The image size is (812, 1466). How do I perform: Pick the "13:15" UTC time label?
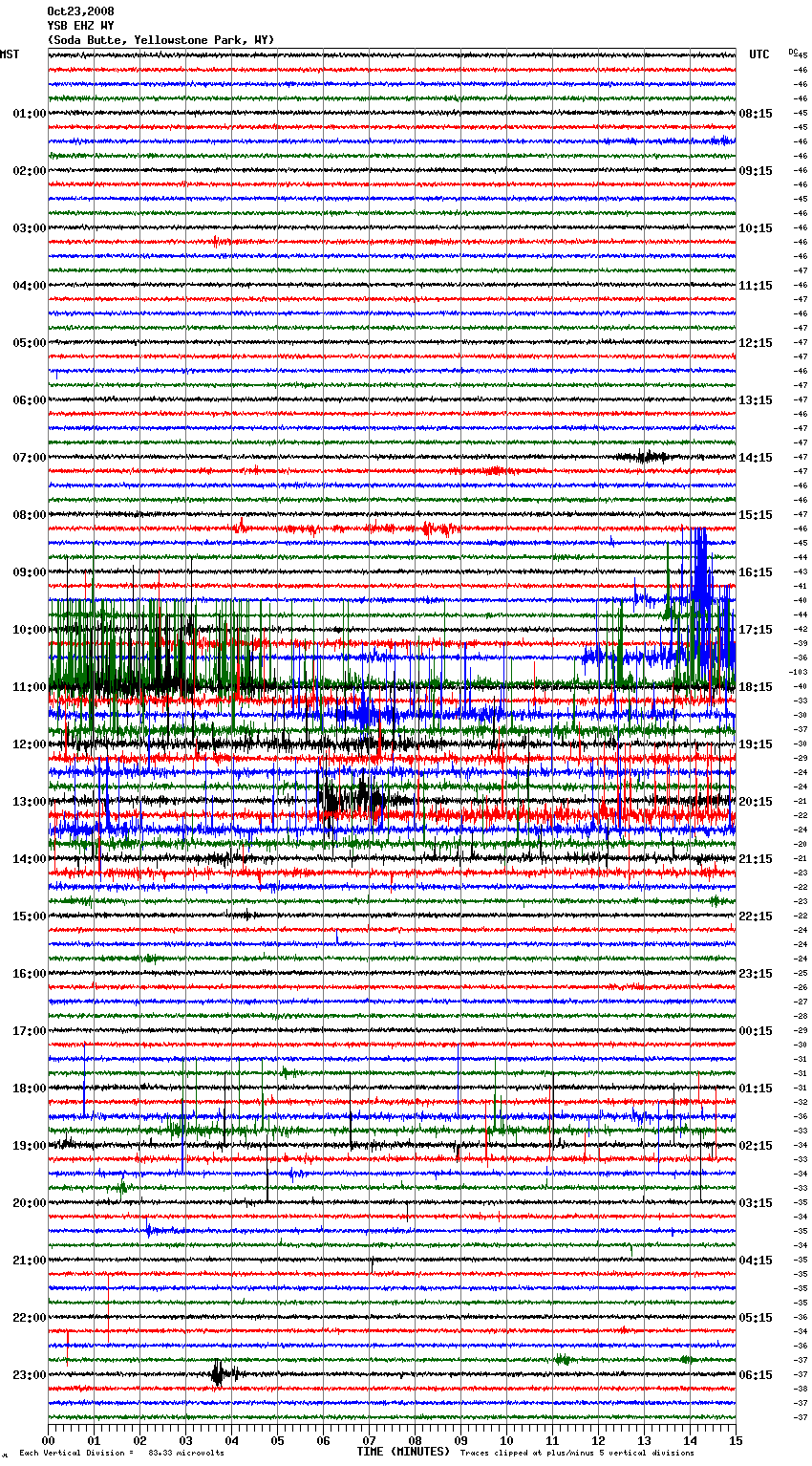pyautogui.click(x=756, y=400)
